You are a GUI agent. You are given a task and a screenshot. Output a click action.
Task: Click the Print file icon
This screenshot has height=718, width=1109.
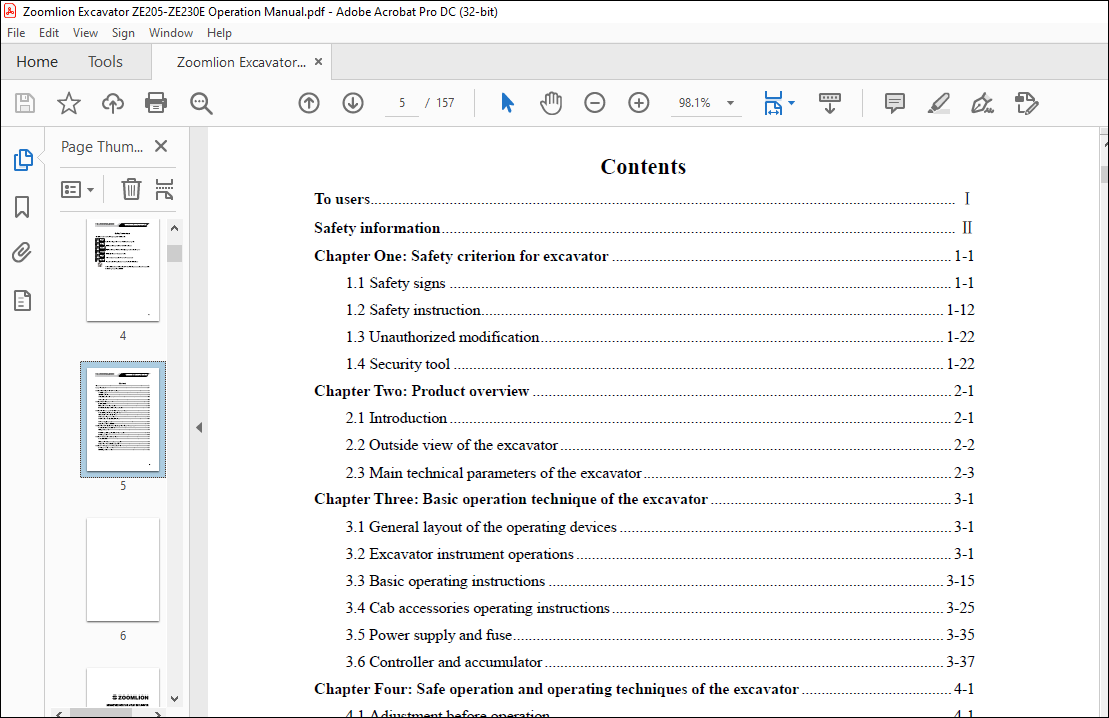pos(156,103)
